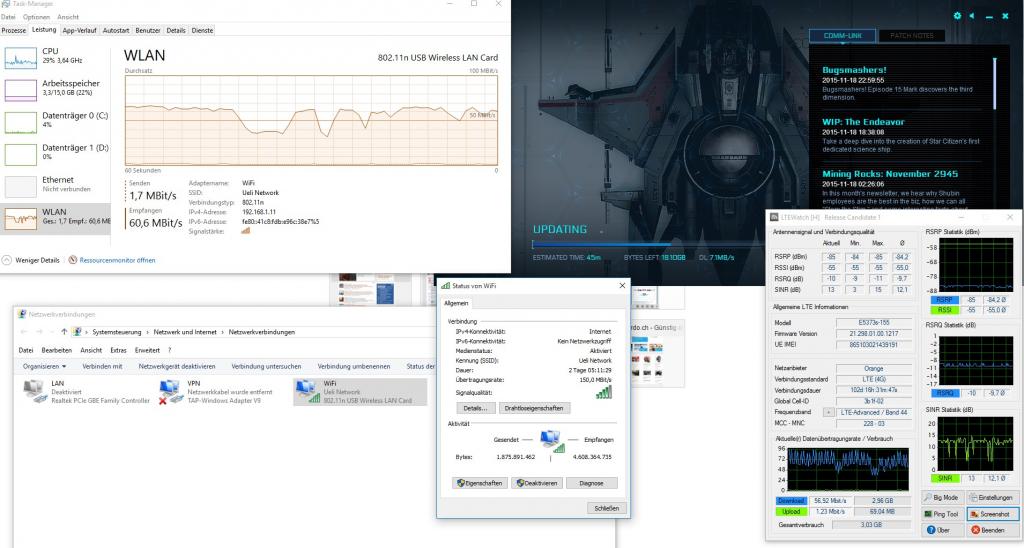Select Datenträger 0 (C:) performance entry
The width and height of the screenshot is (1024, 548).
pos(56,121)
